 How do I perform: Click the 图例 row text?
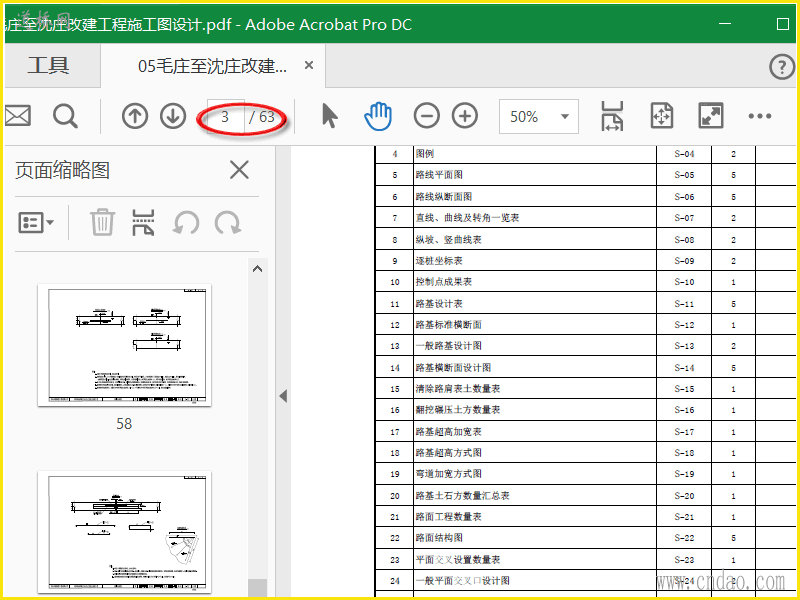[x=424, y=154]
